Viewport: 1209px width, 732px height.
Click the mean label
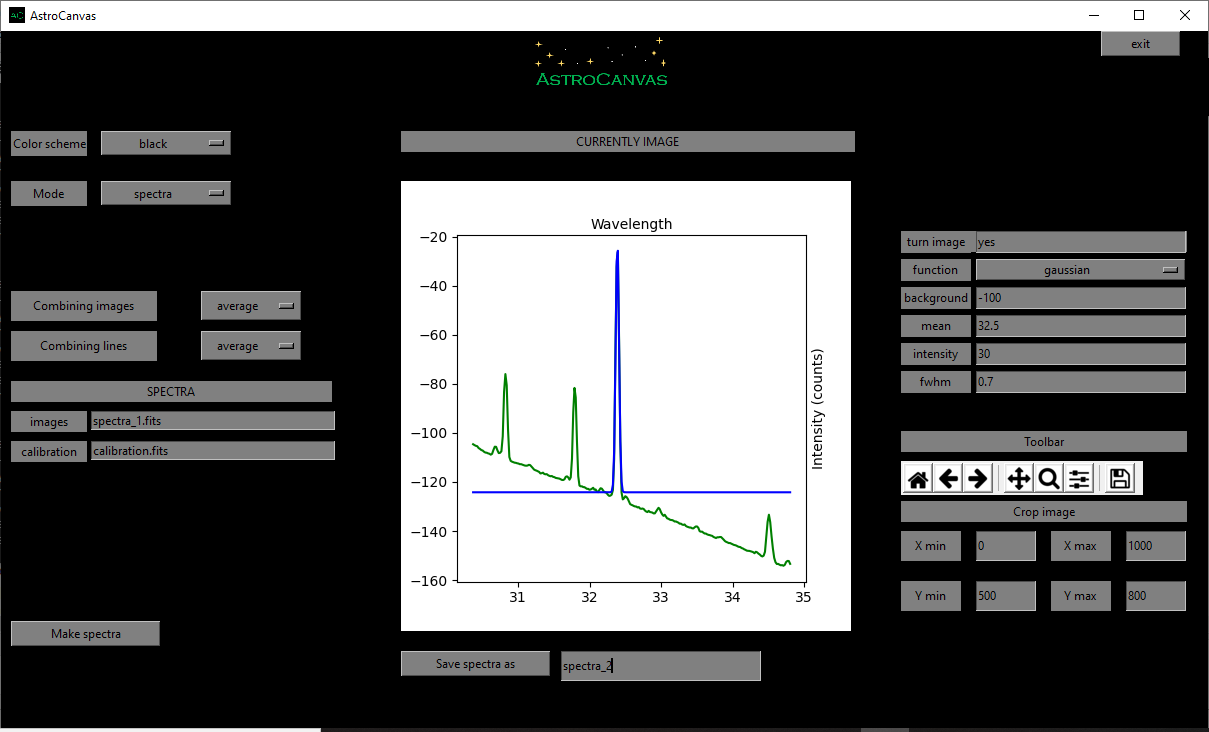click(936, 325)
